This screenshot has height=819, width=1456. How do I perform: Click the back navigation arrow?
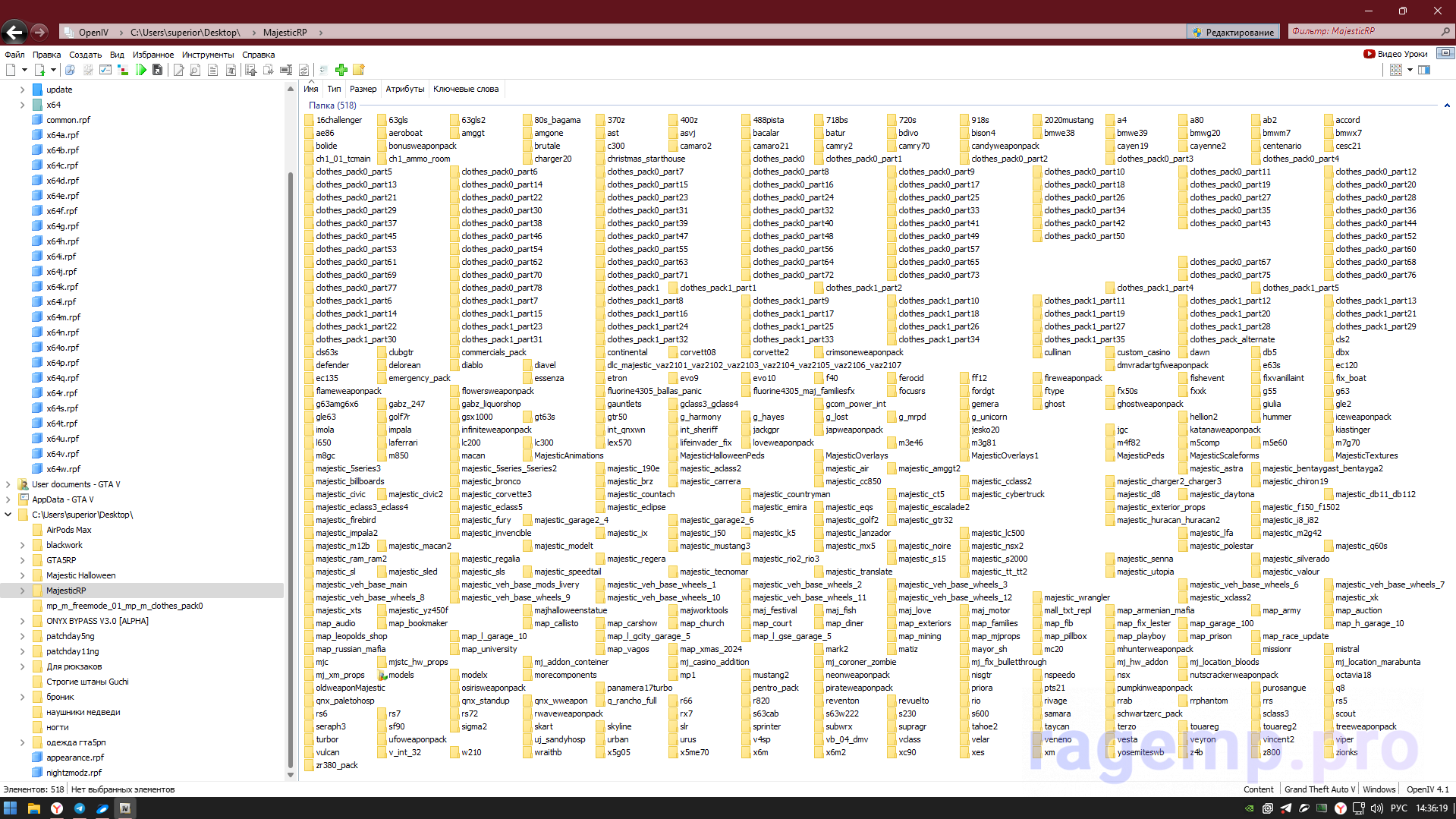coord(14,32)
